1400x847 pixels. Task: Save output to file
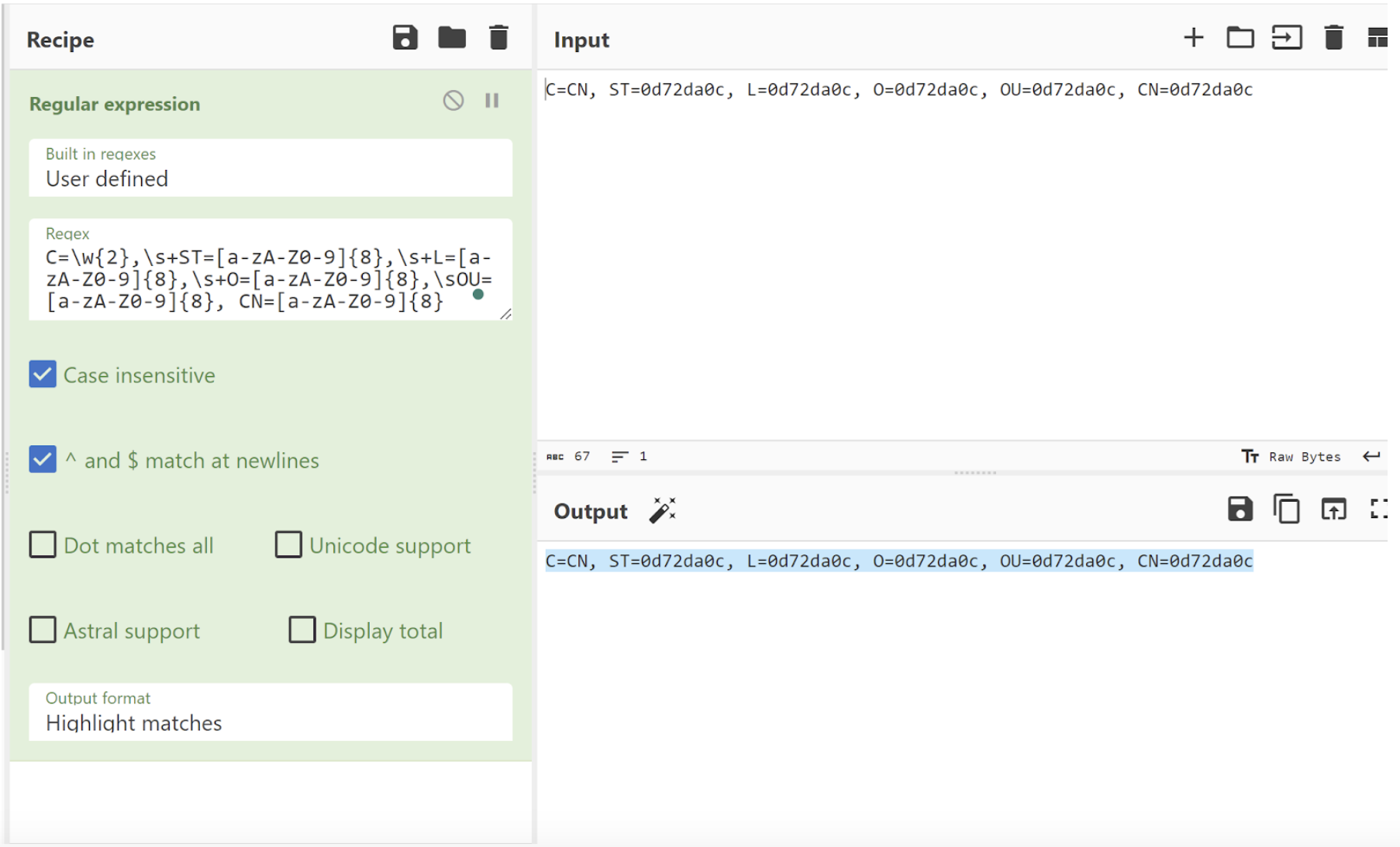(1240, 510)
